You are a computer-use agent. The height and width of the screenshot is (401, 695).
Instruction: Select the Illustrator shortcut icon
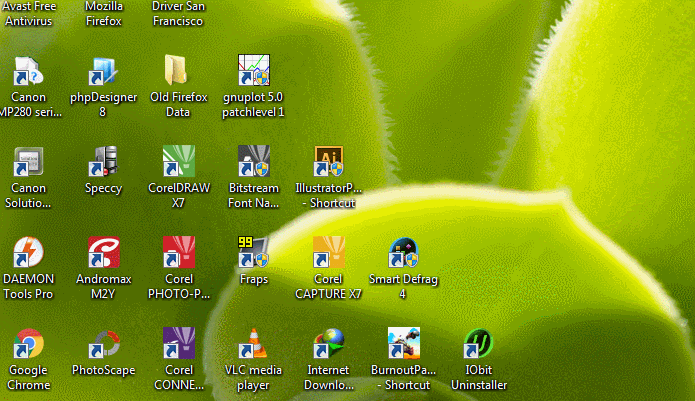328,161
